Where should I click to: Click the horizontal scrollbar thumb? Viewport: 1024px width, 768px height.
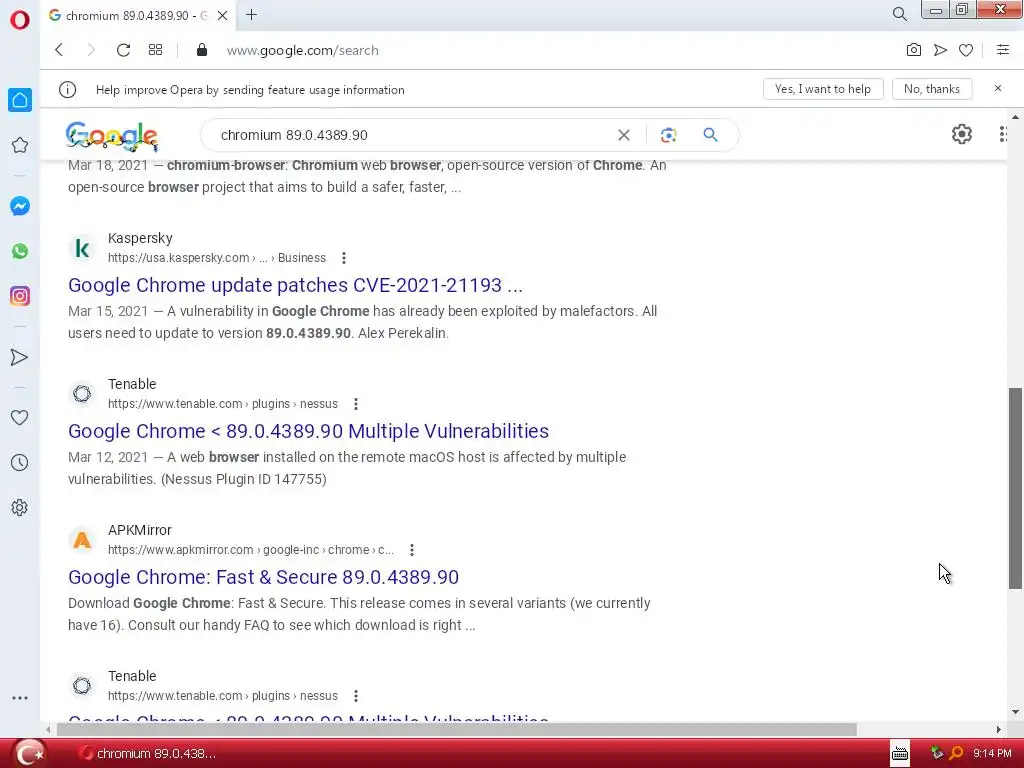[456, 729]
